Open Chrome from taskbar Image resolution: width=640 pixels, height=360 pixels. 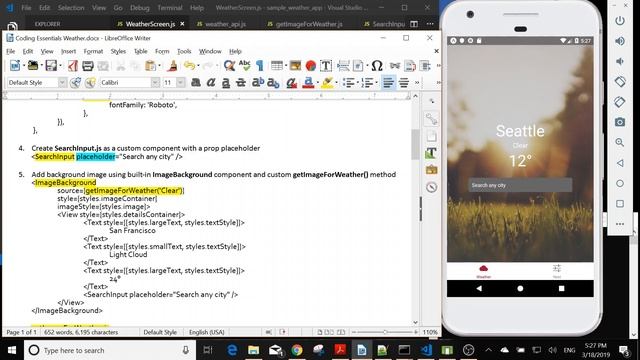click(x=297, y=350)
